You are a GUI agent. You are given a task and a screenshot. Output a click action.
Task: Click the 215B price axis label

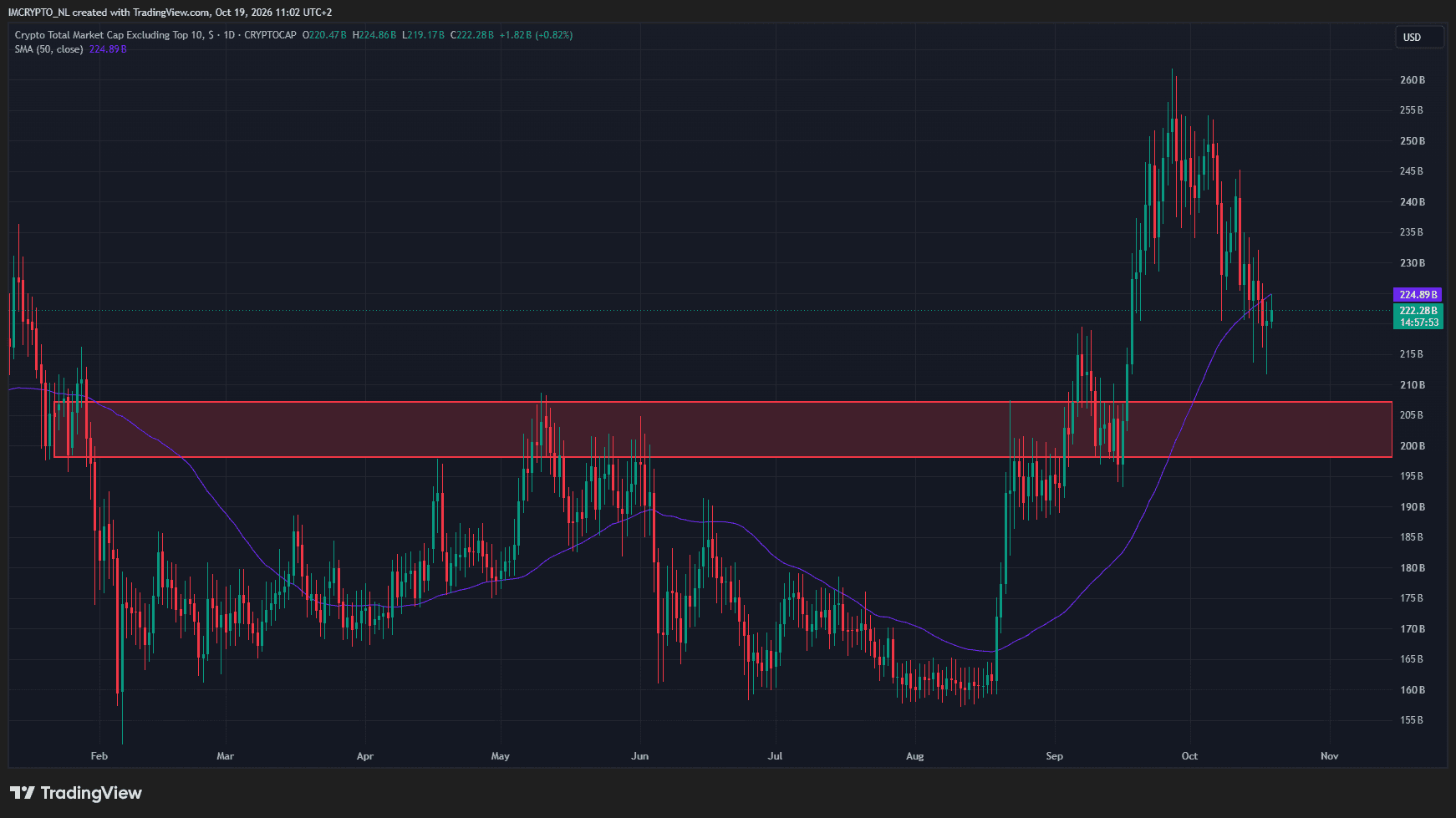(x=1412, y=354)
